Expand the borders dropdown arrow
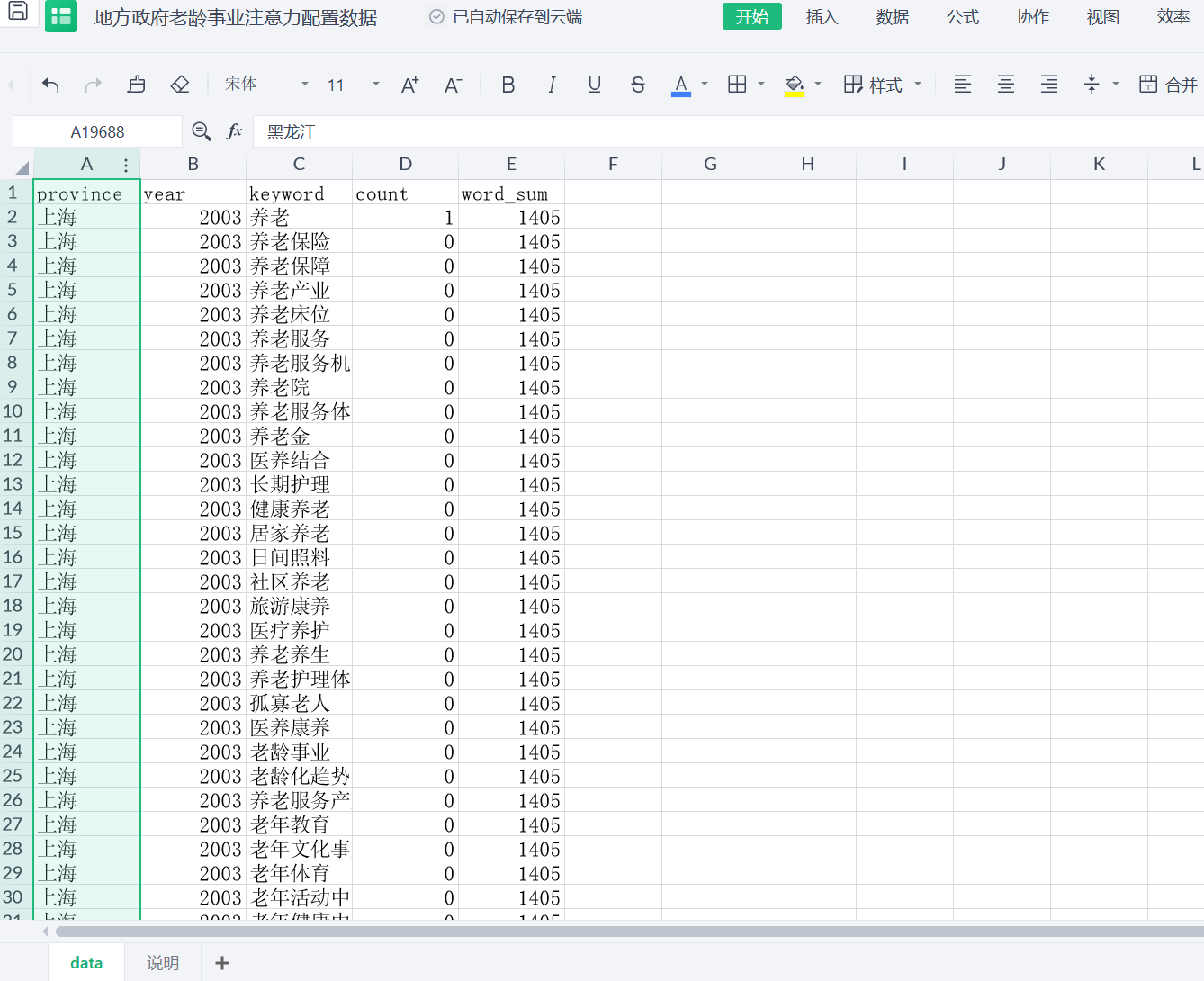1204x981 pixels. pos(761,85)
